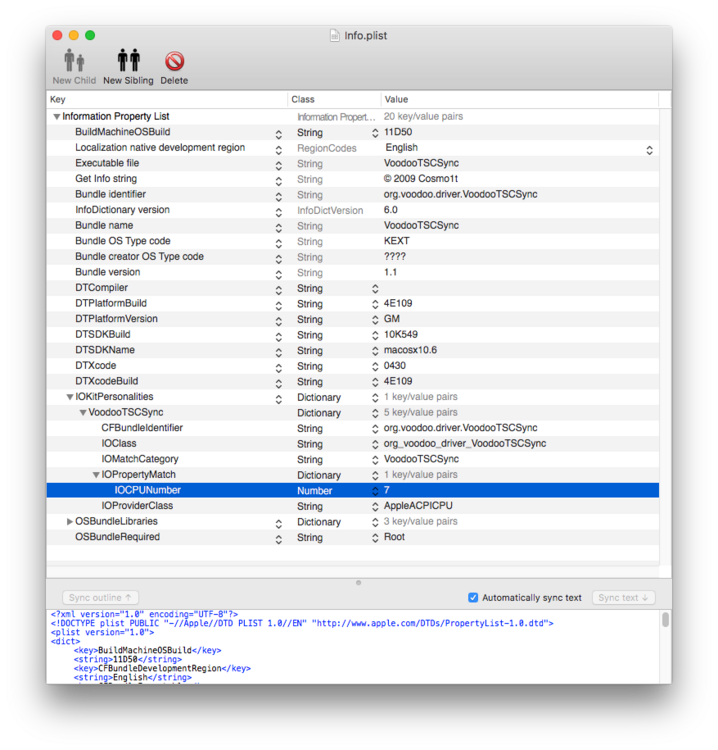Click the split-pane divider handle

tap(358, 582)
